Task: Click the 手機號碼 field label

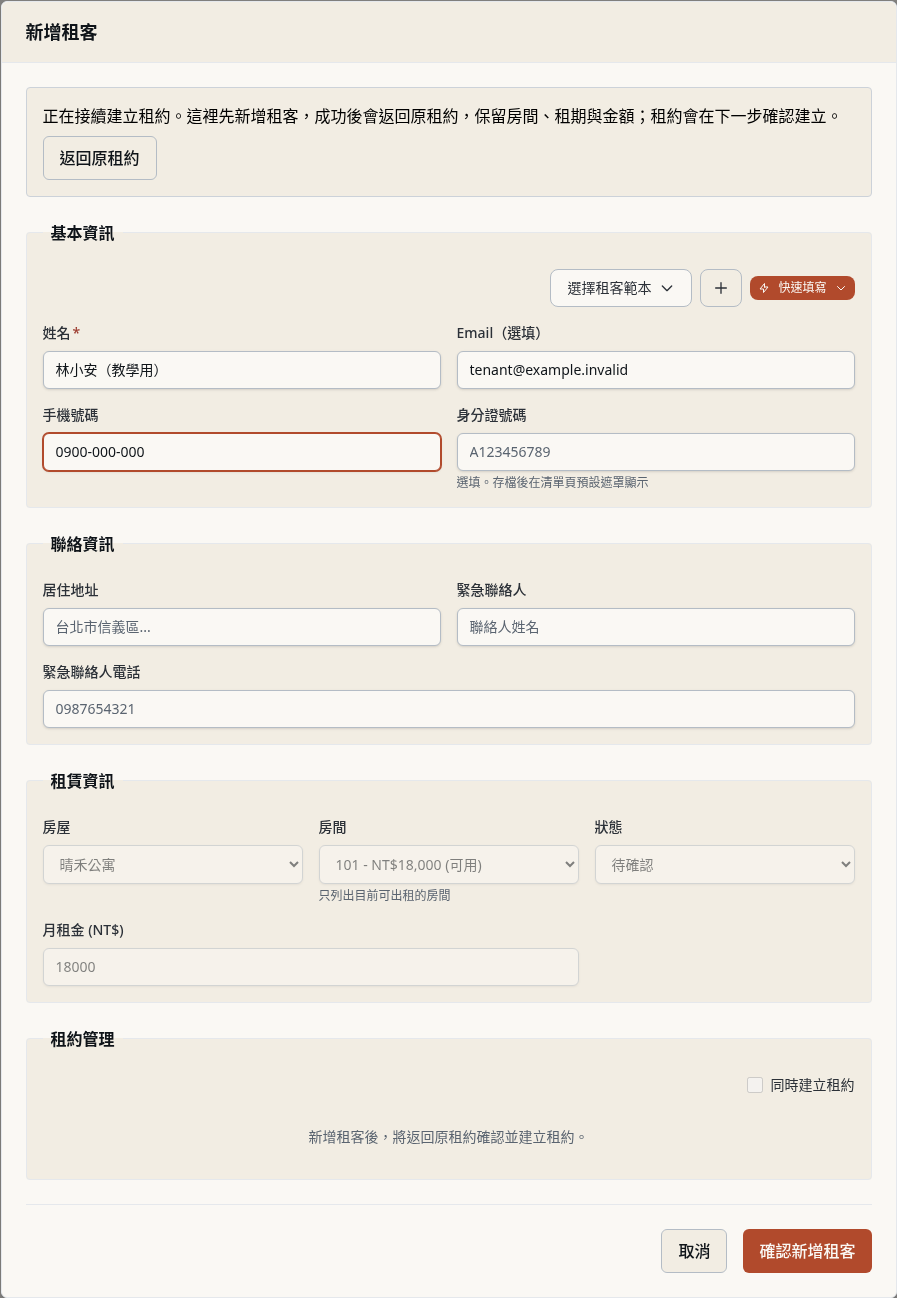Action: [x=71, y=414]
